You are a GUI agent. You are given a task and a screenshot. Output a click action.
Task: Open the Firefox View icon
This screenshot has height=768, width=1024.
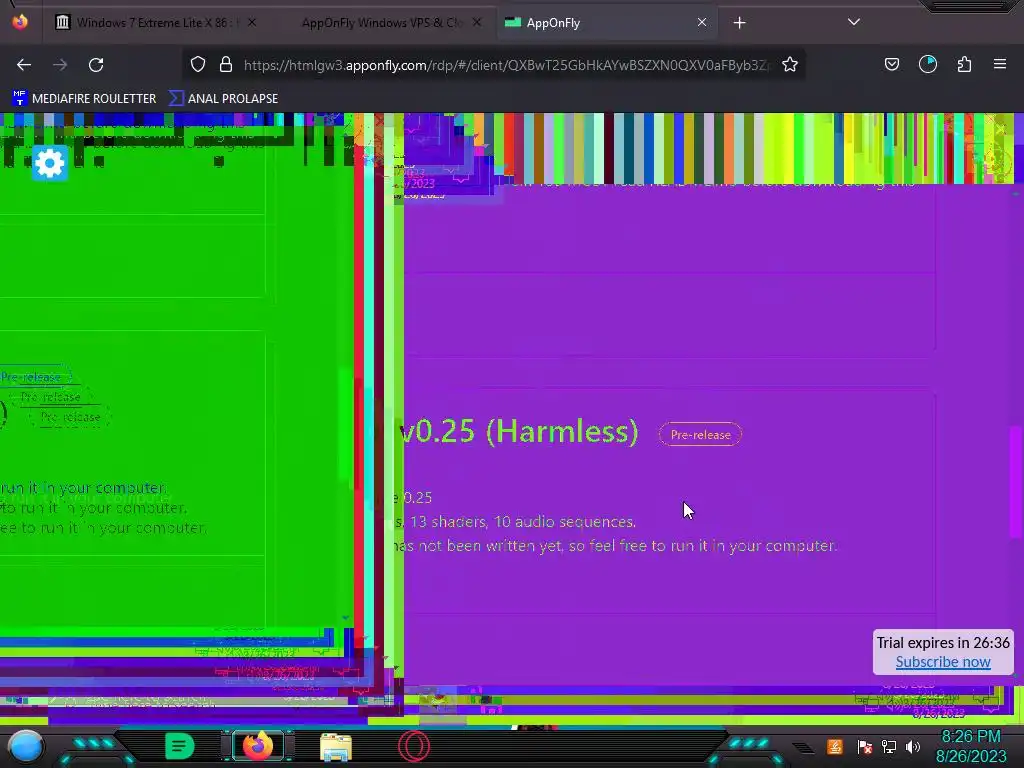(20, 22)
